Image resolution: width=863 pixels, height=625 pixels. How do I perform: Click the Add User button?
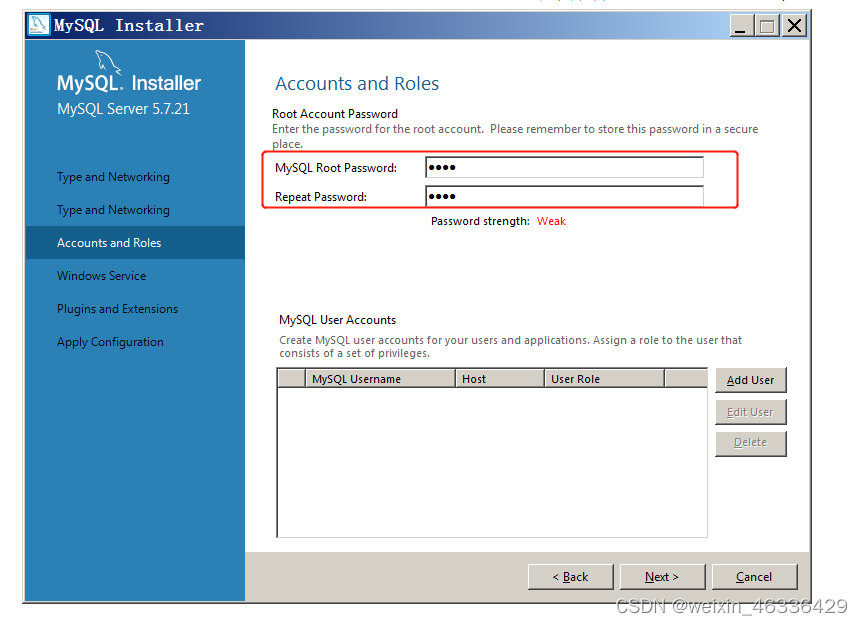[751, 380]
